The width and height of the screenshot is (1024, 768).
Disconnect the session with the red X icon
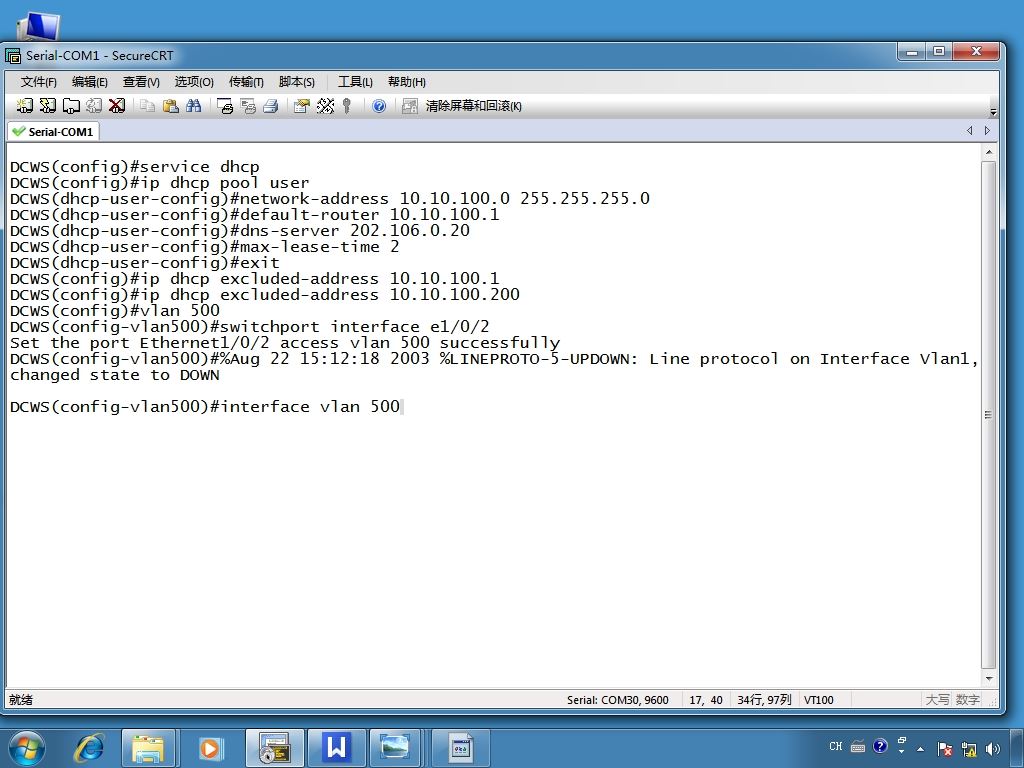pos(117,106)
